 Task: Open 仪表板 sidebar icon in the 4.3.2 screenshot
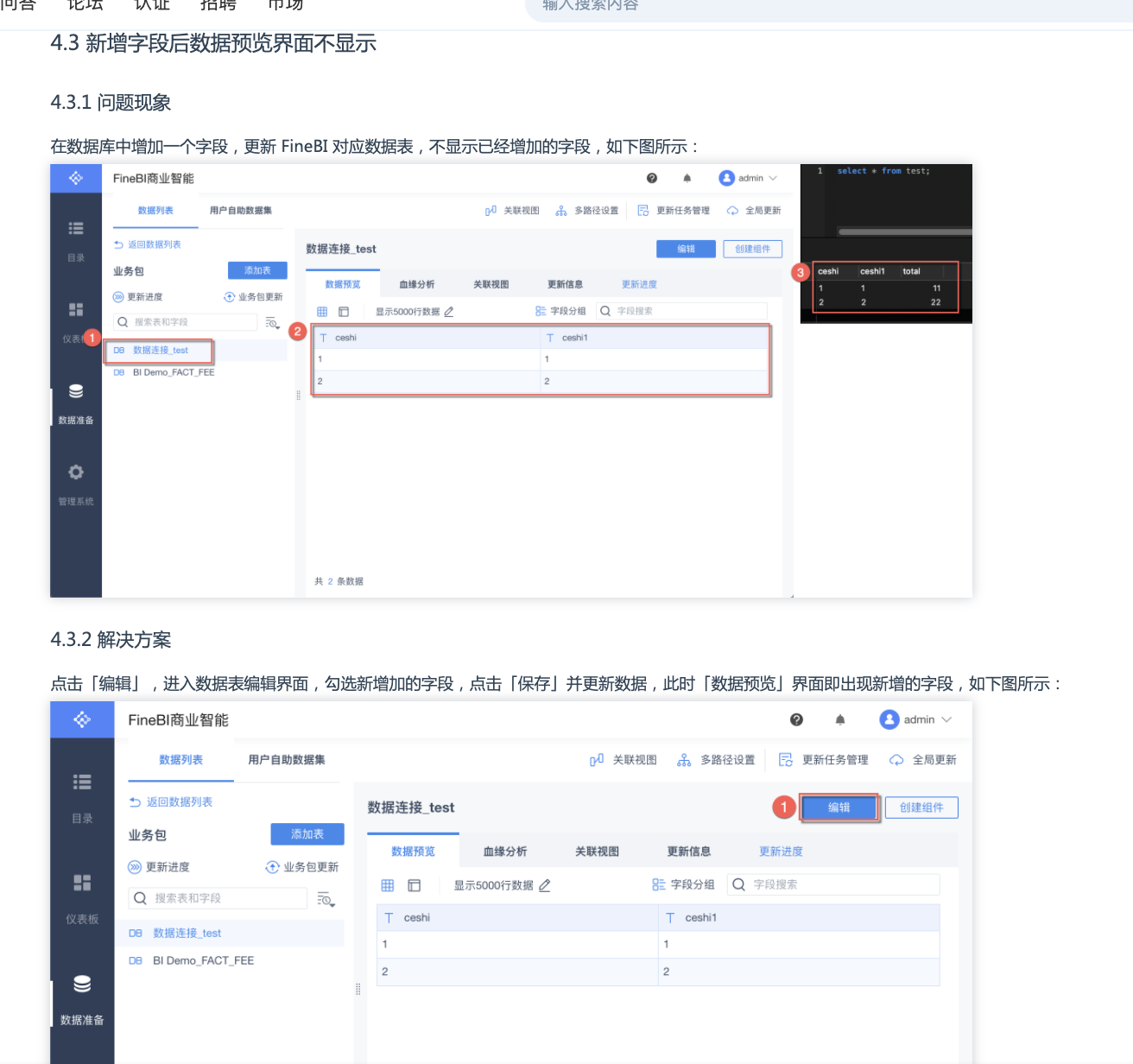(x=82, y=883)
